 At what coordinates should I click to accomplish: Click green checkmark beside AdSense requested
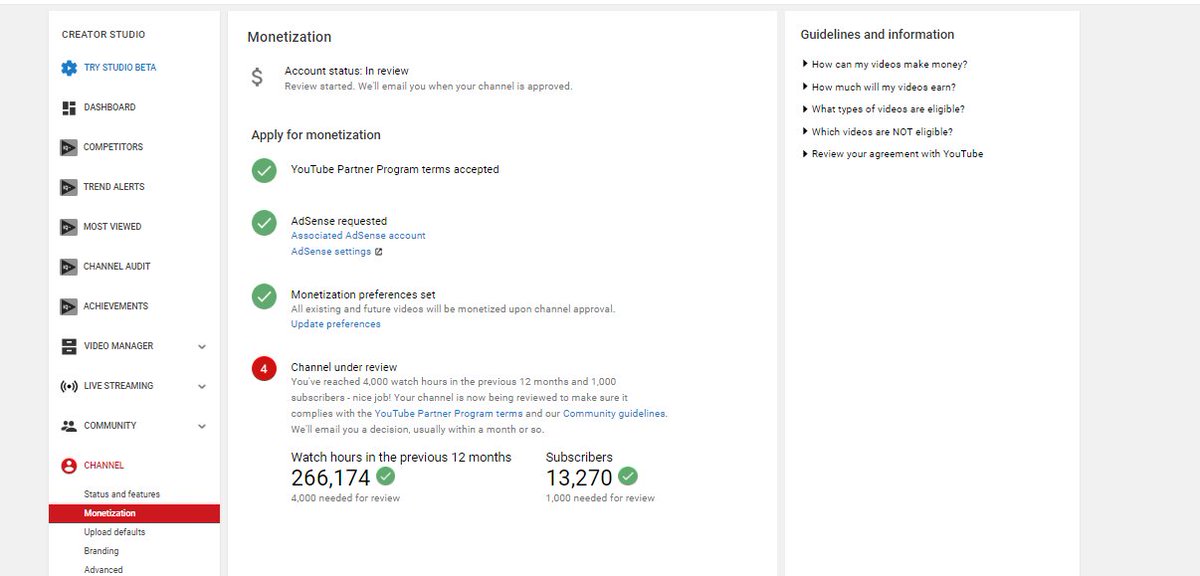pyautogui.click(x=264, y=223)
